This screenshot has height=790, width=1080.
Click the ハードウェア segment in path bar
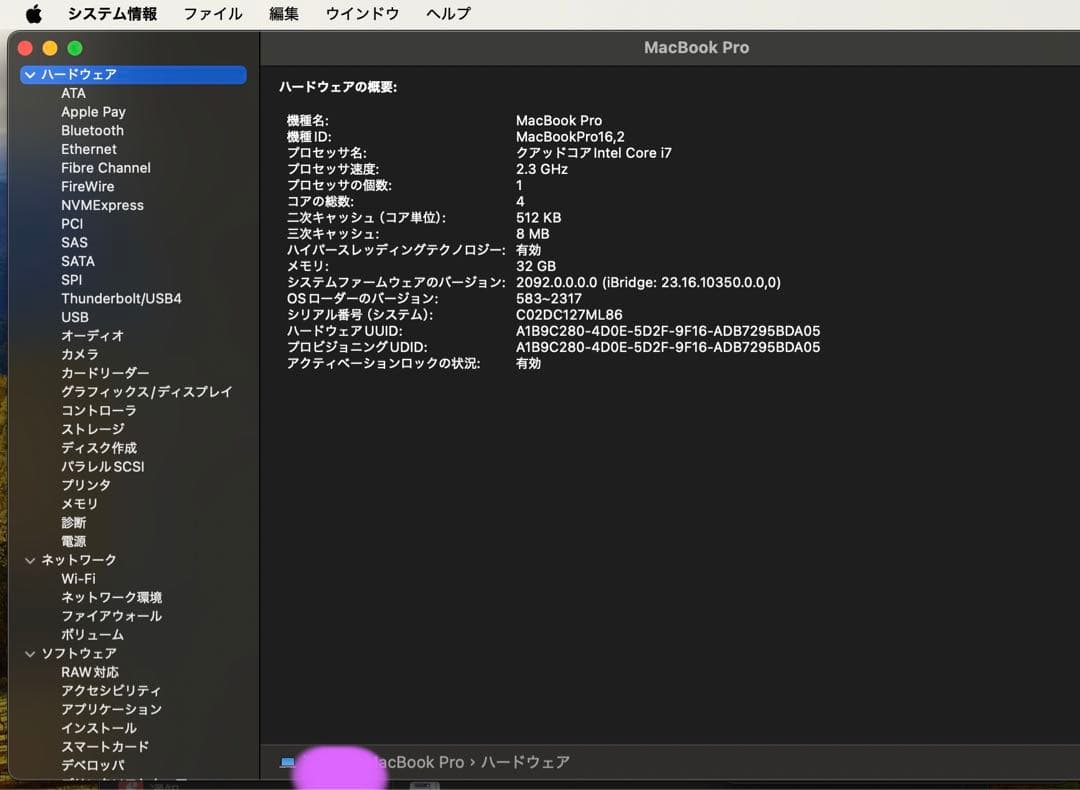click(525, 762)
